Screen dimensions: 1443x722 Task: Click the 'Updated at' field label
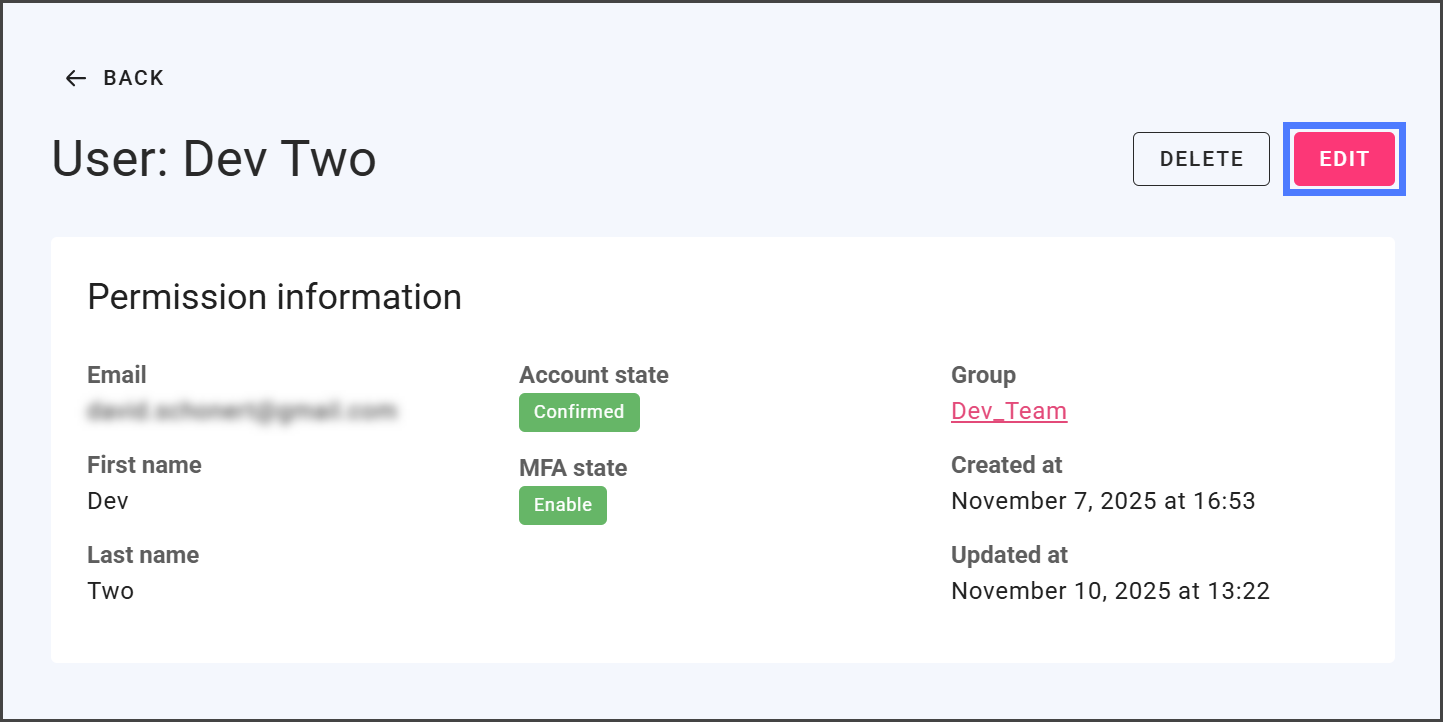(x=1009, y=555)
